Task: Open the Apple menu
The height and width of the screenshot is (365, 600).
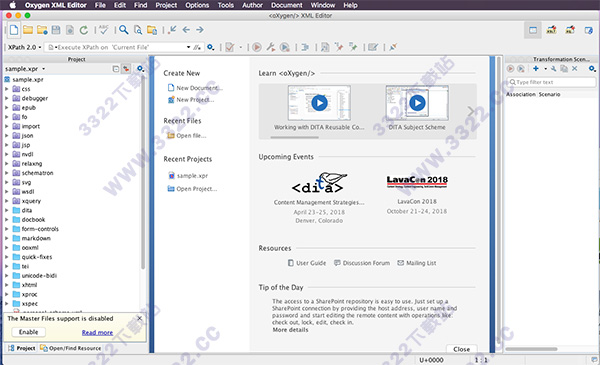Action: click(13, 5)
